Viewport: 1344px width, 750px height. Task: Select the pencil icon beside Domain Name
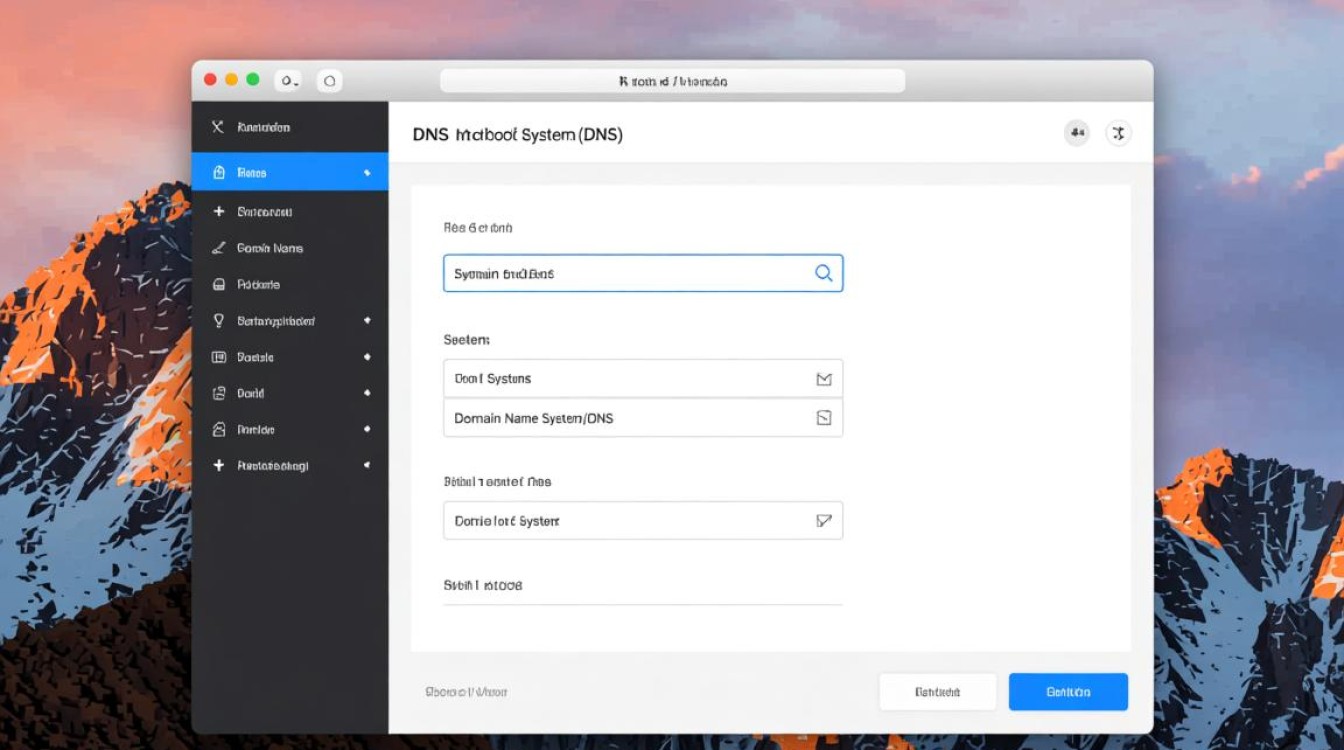(x=218, y=248)
